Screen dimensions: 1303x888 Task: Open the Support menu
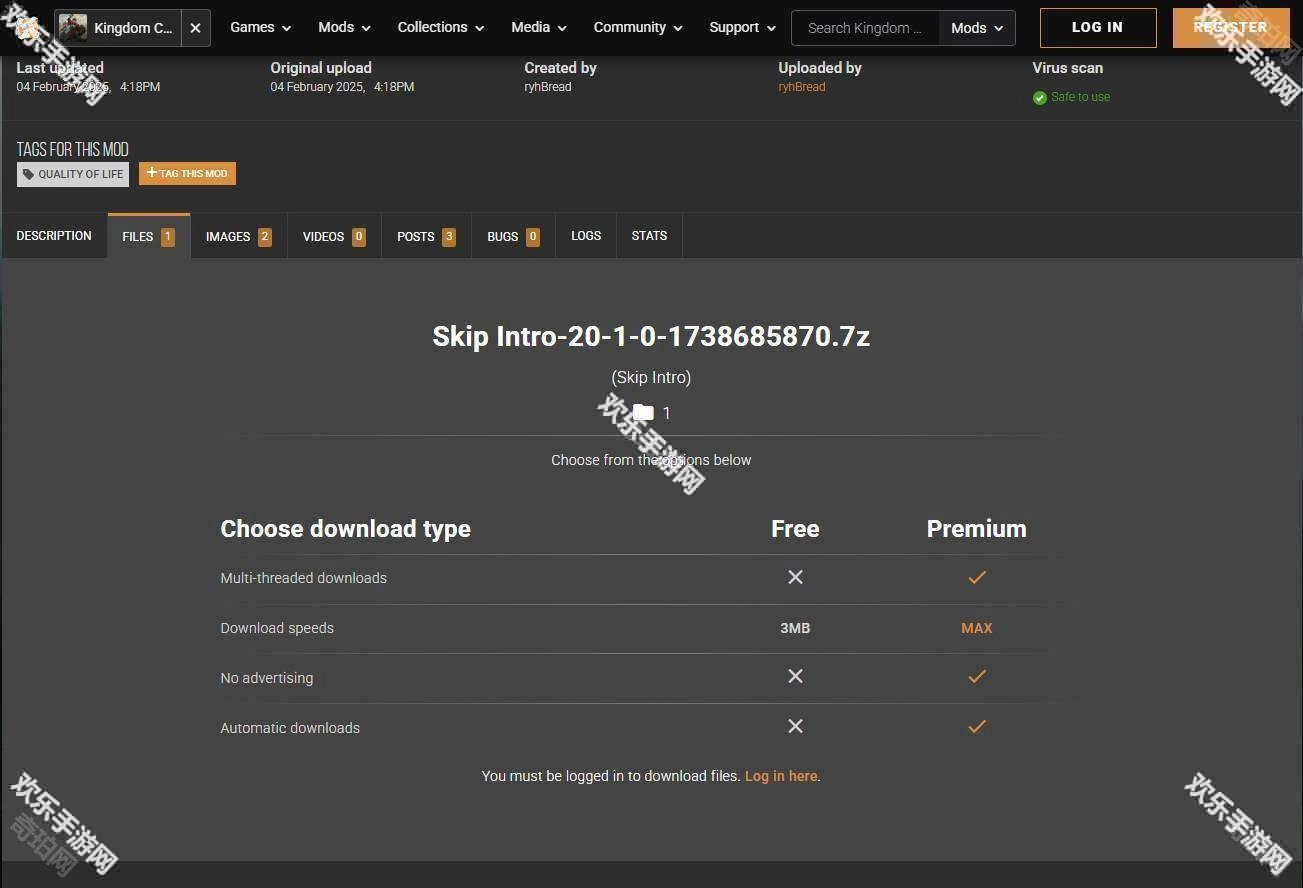point(742,28)
